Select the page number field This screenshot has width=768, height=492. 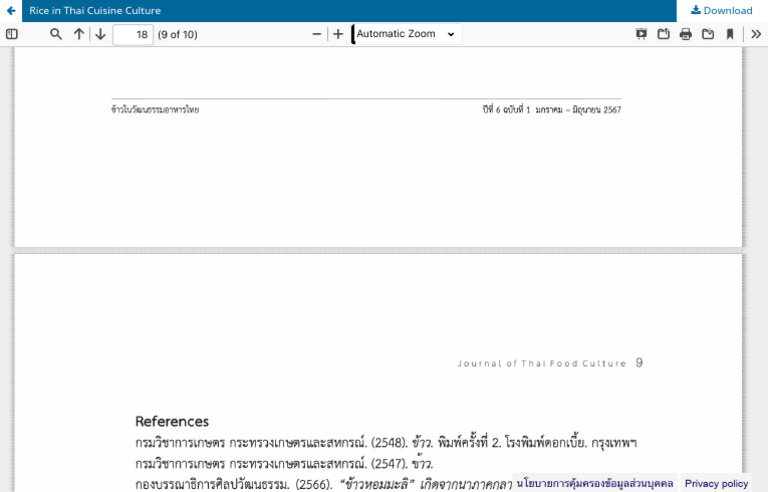tap(133, 34)
